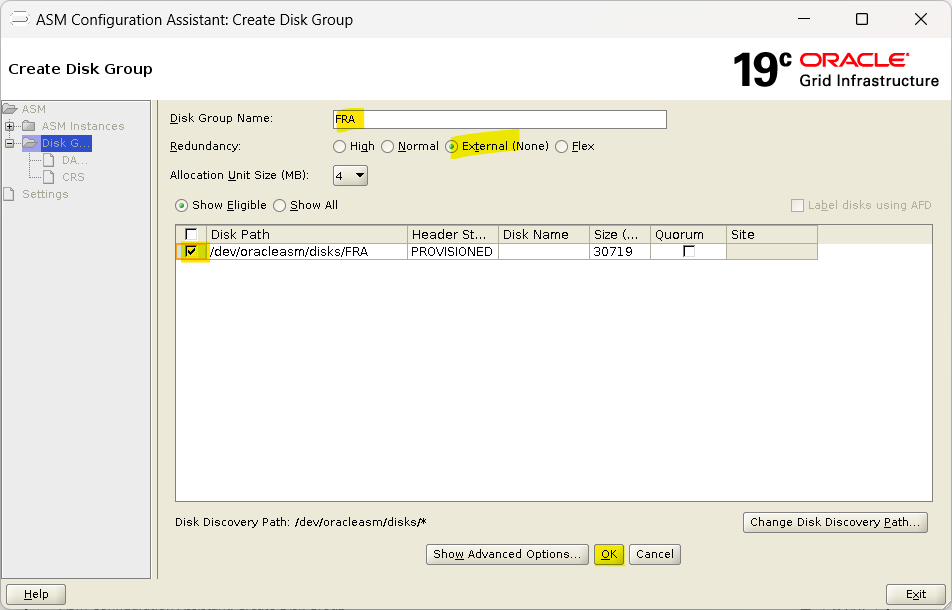Click the Cancel button
Screen dimensions: 952x610
(x=655, y=554)
